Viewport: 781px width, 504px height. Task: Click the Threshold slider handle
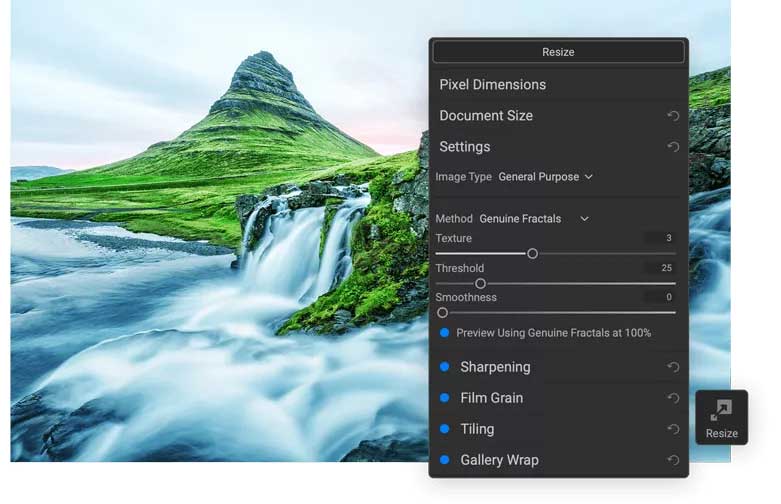click(480, 284)
